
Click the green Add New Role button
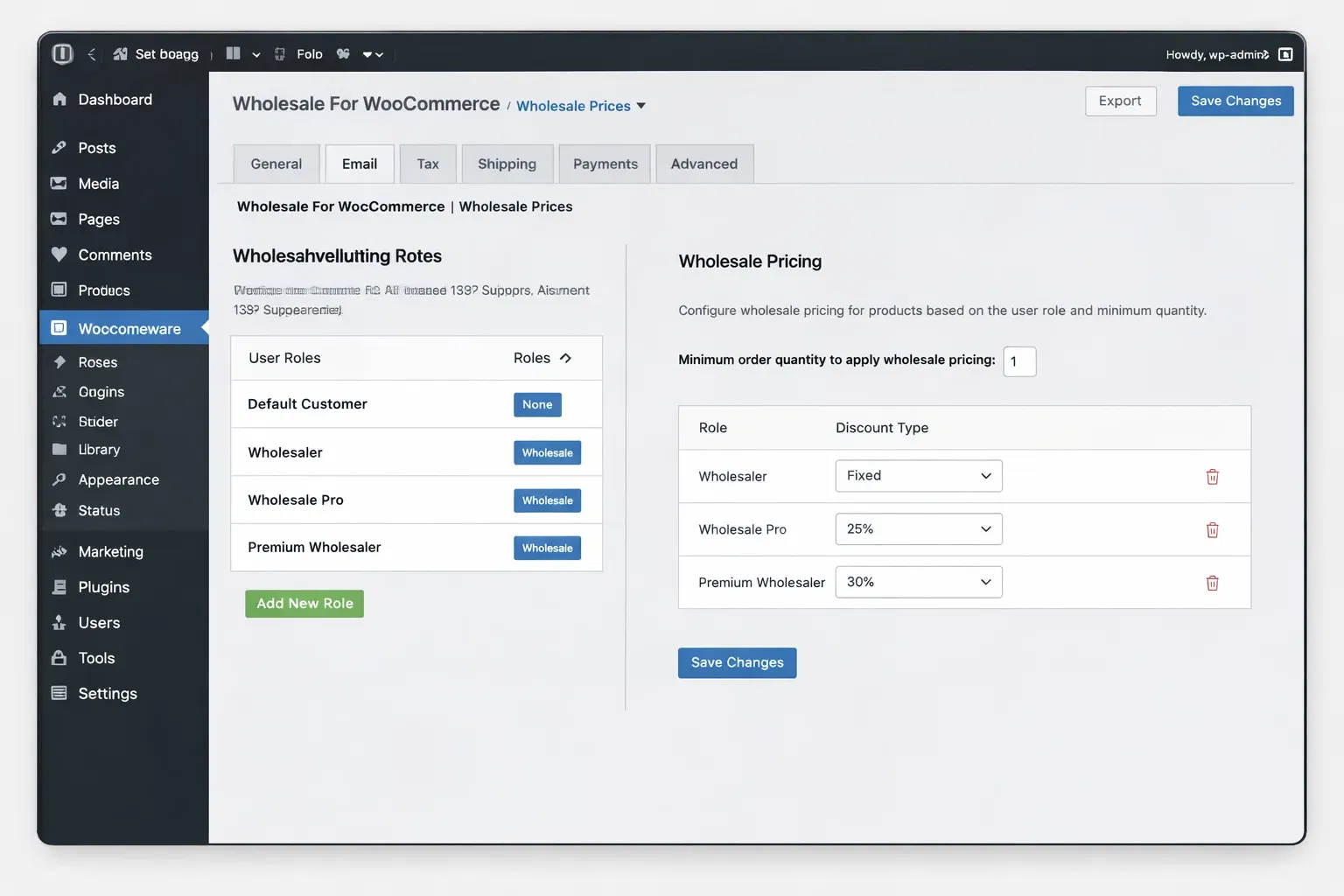304,604
